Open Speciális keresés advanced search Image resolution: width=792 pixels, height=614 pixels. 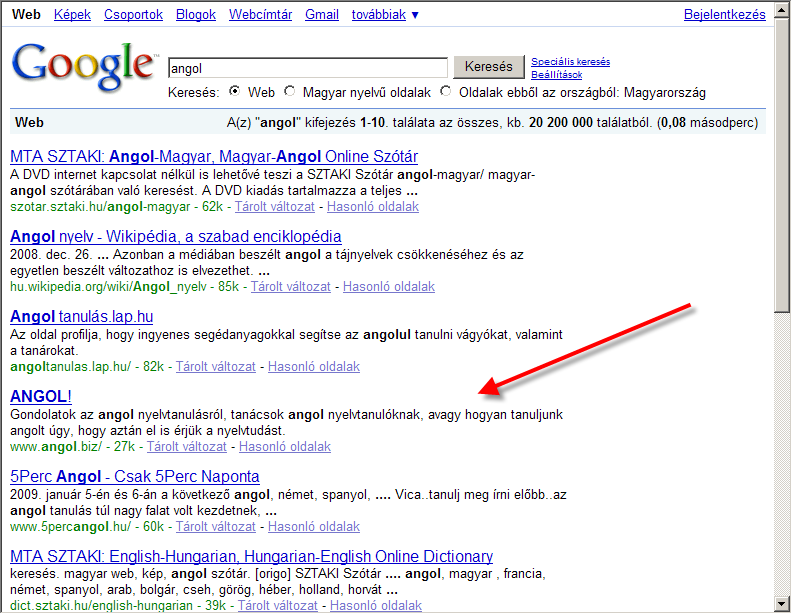click(570, 62)
